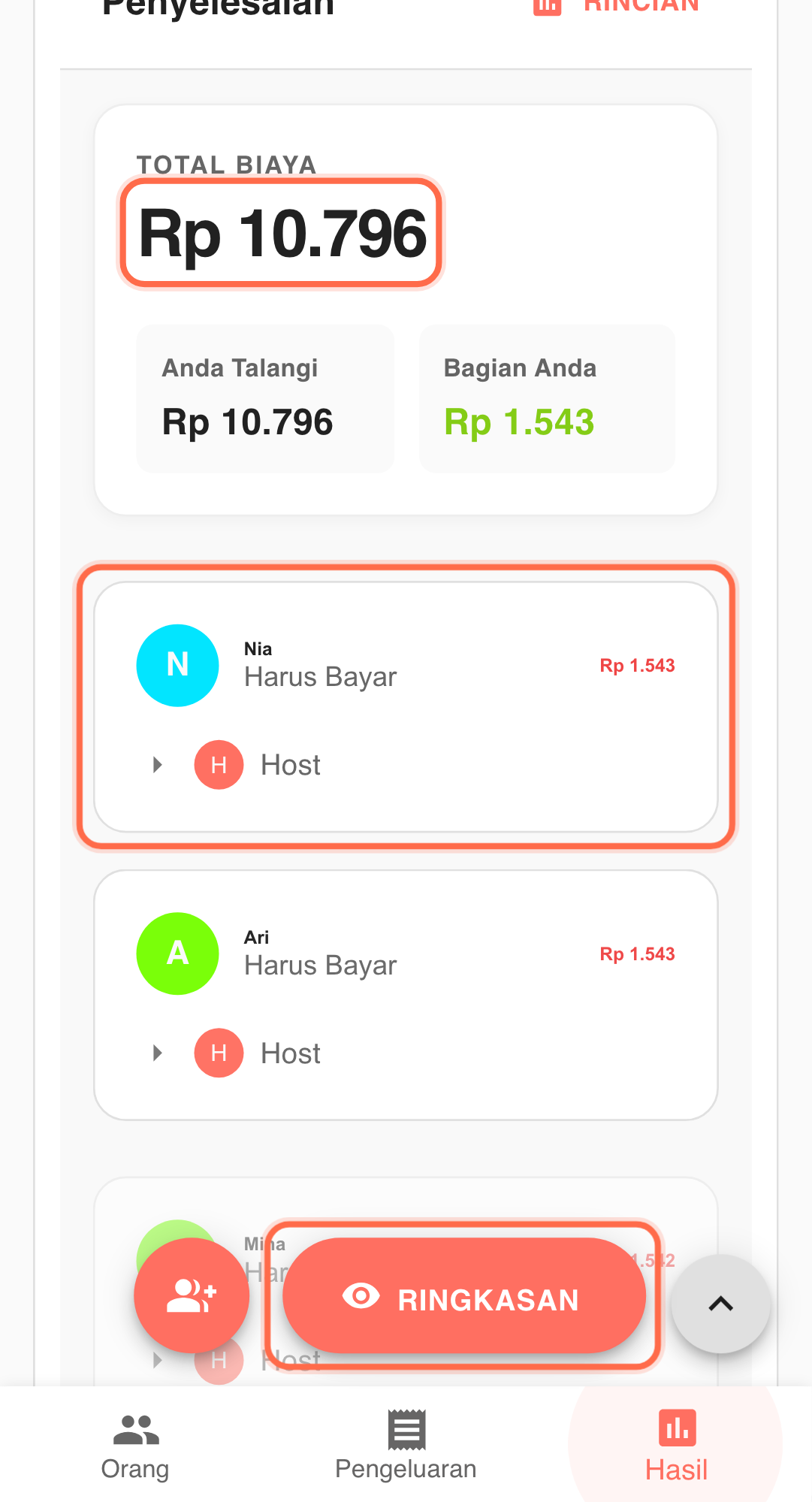
Task: Click the Host avatar under Ari
Action: click(219, 1053)
